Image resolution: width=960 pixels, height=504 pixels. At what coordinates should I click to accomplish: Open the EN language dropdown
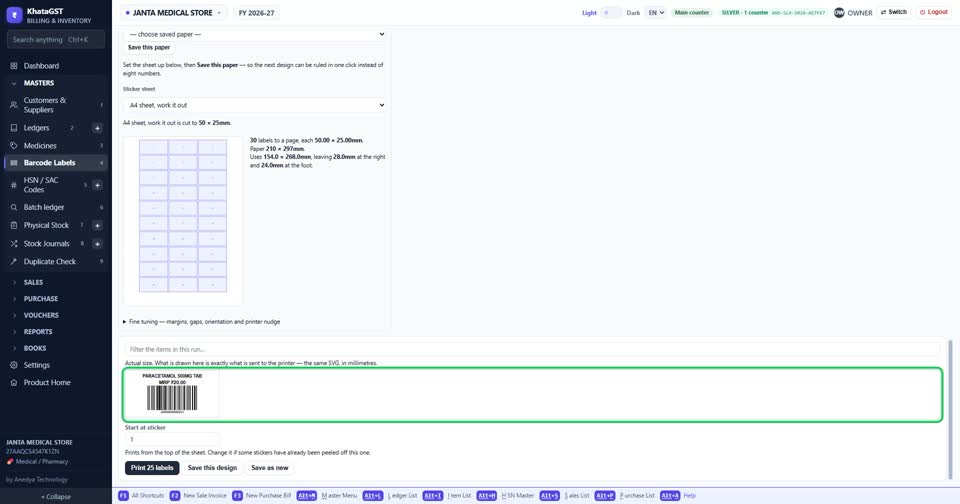(x=656, y=12)
